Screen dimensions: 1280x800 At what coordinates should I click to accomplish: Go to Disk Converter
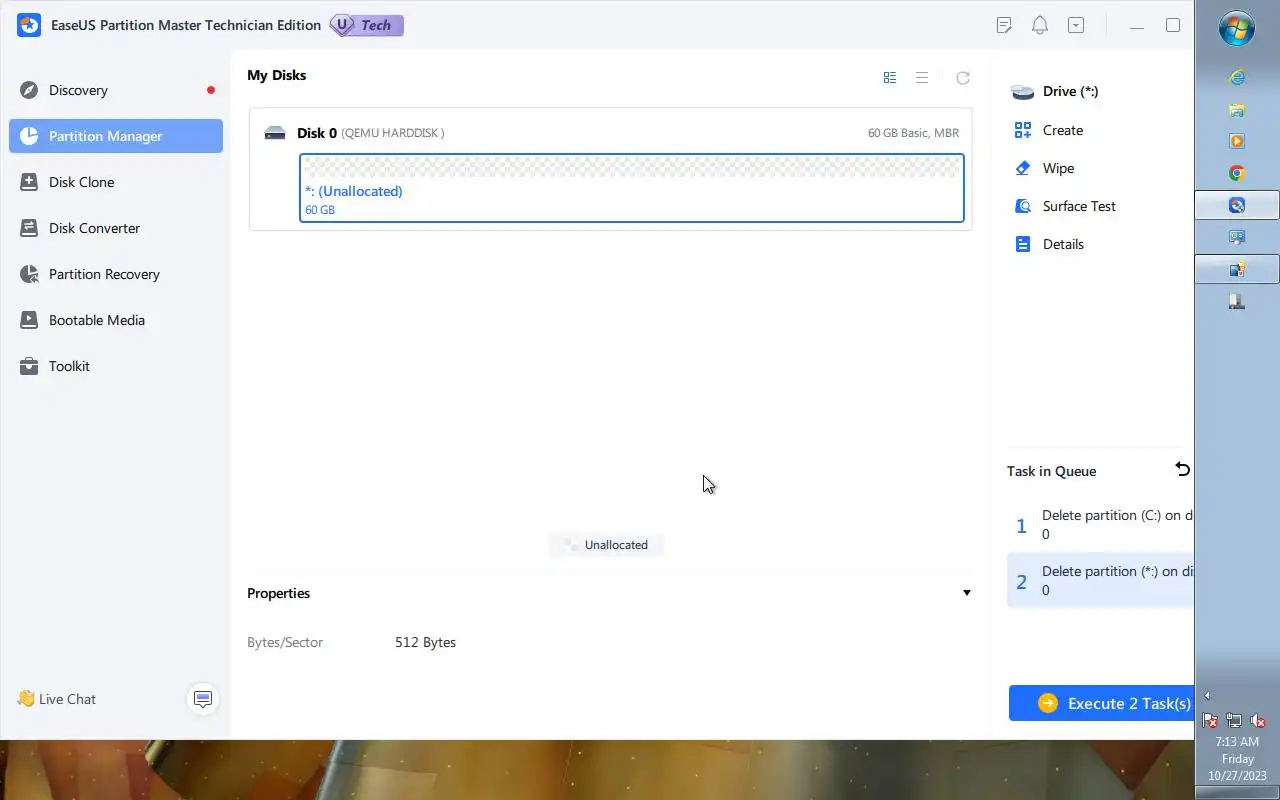click(x=116, y=228)
